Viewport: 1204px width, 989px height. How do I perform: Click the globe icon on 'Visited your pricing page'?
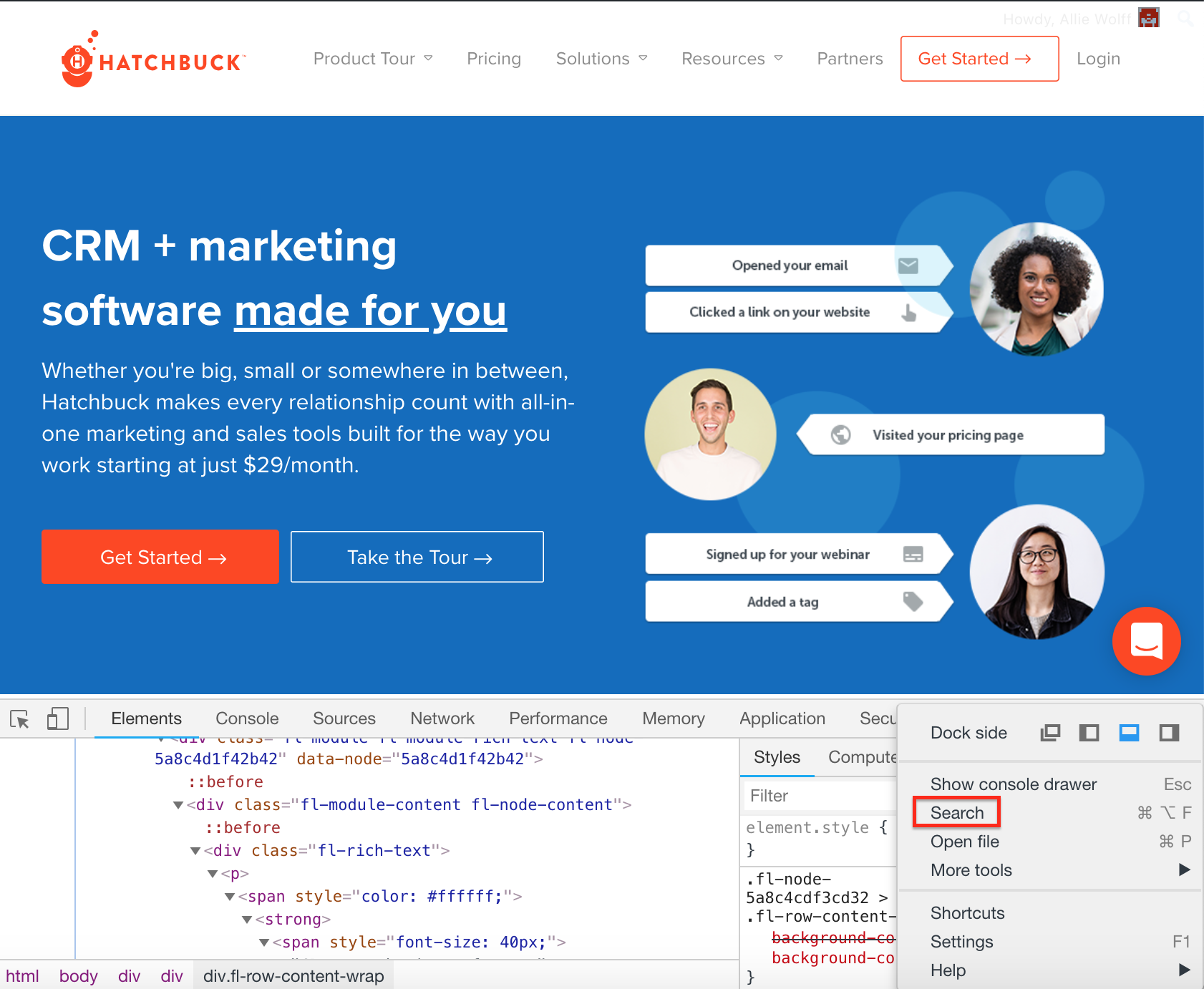(x=840, y=434)
